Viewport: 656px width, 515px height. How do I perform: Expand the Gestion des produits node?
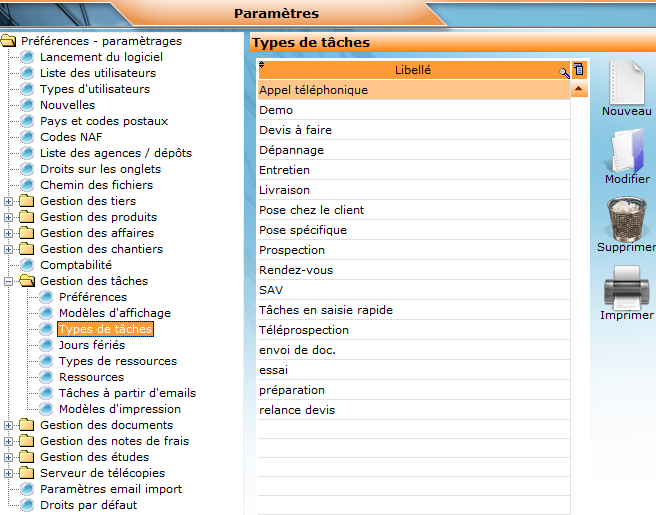coord(8,218)
